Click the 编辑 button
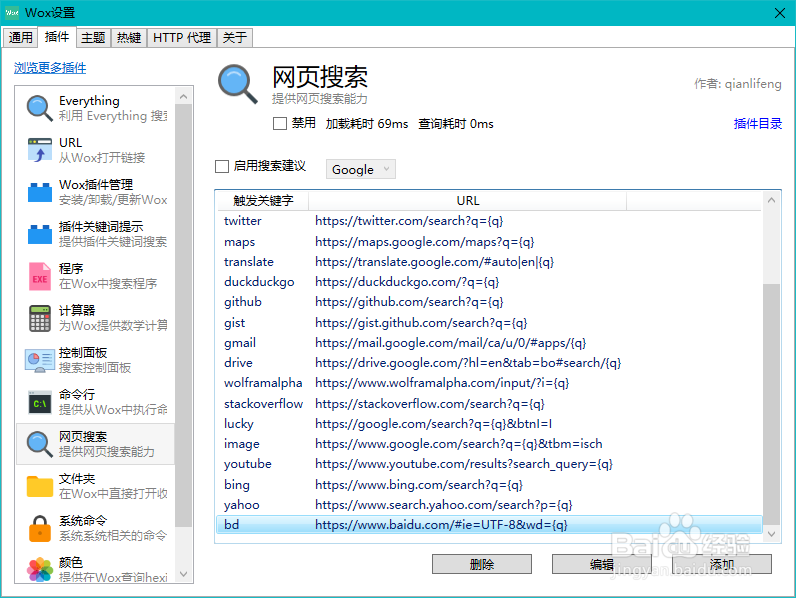The width and height of the screenshot is (796, 598). (602, 564)
